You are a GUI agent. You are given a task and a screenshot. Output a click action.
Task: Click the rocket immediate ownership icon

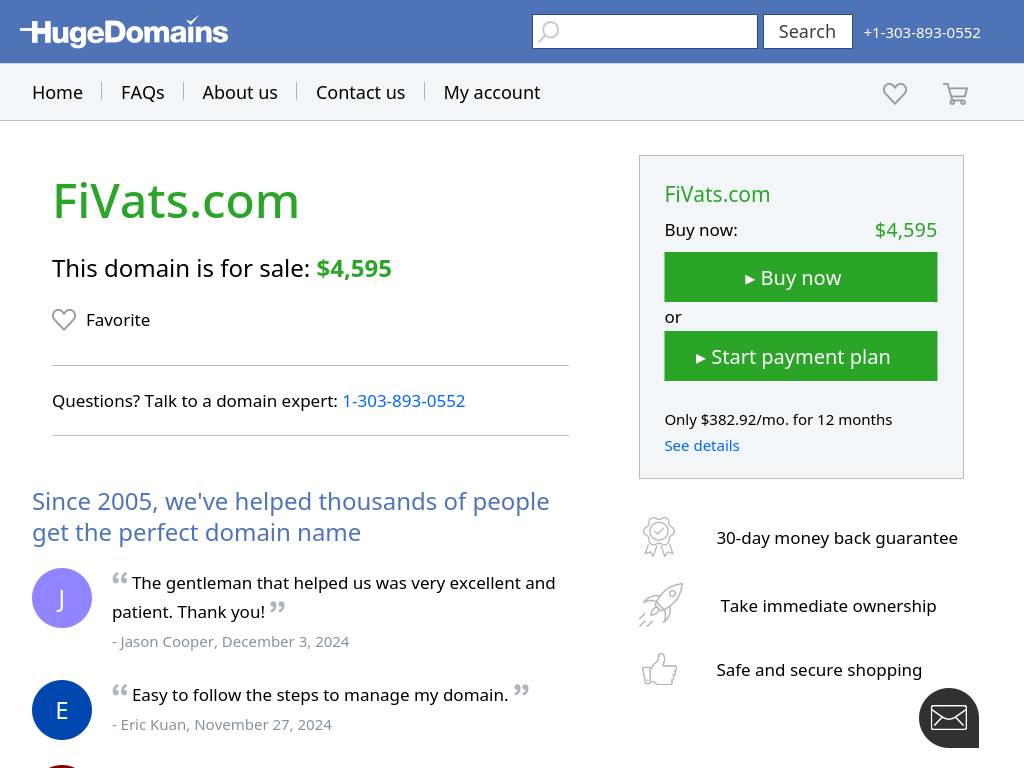pos(661,605)
